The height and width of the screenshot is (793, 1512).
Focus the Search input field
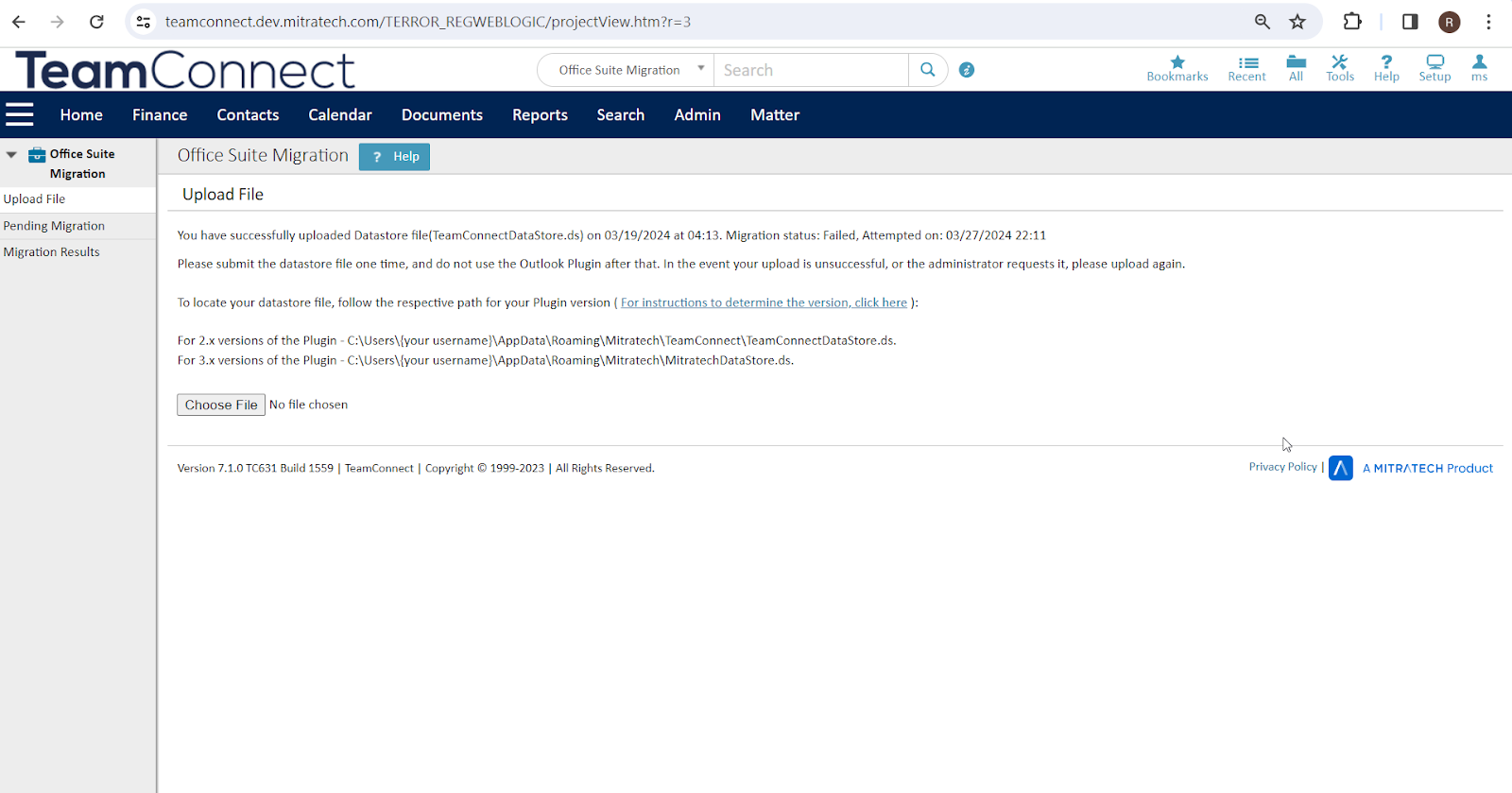[x=811, y=70]
